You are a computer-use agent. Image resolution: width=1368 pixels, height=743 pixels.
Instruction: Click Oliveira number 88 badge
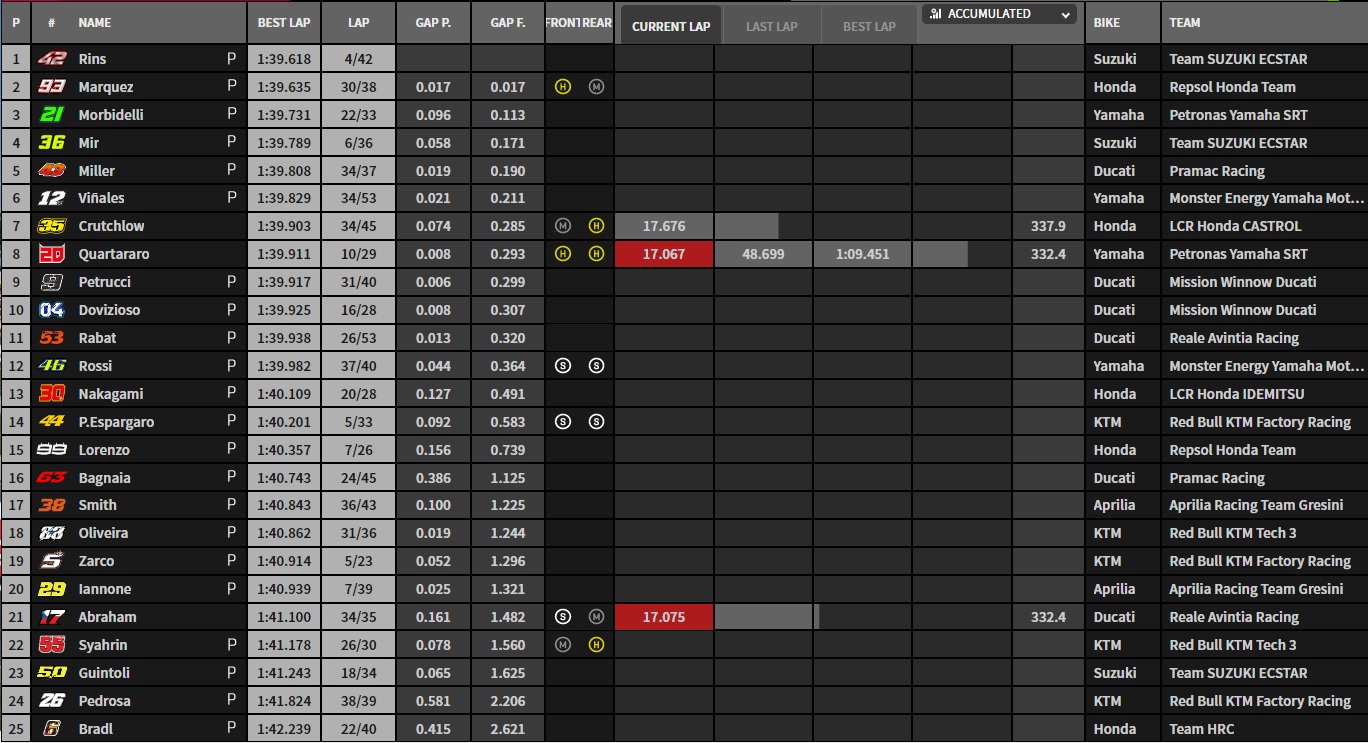click(51, 533)
